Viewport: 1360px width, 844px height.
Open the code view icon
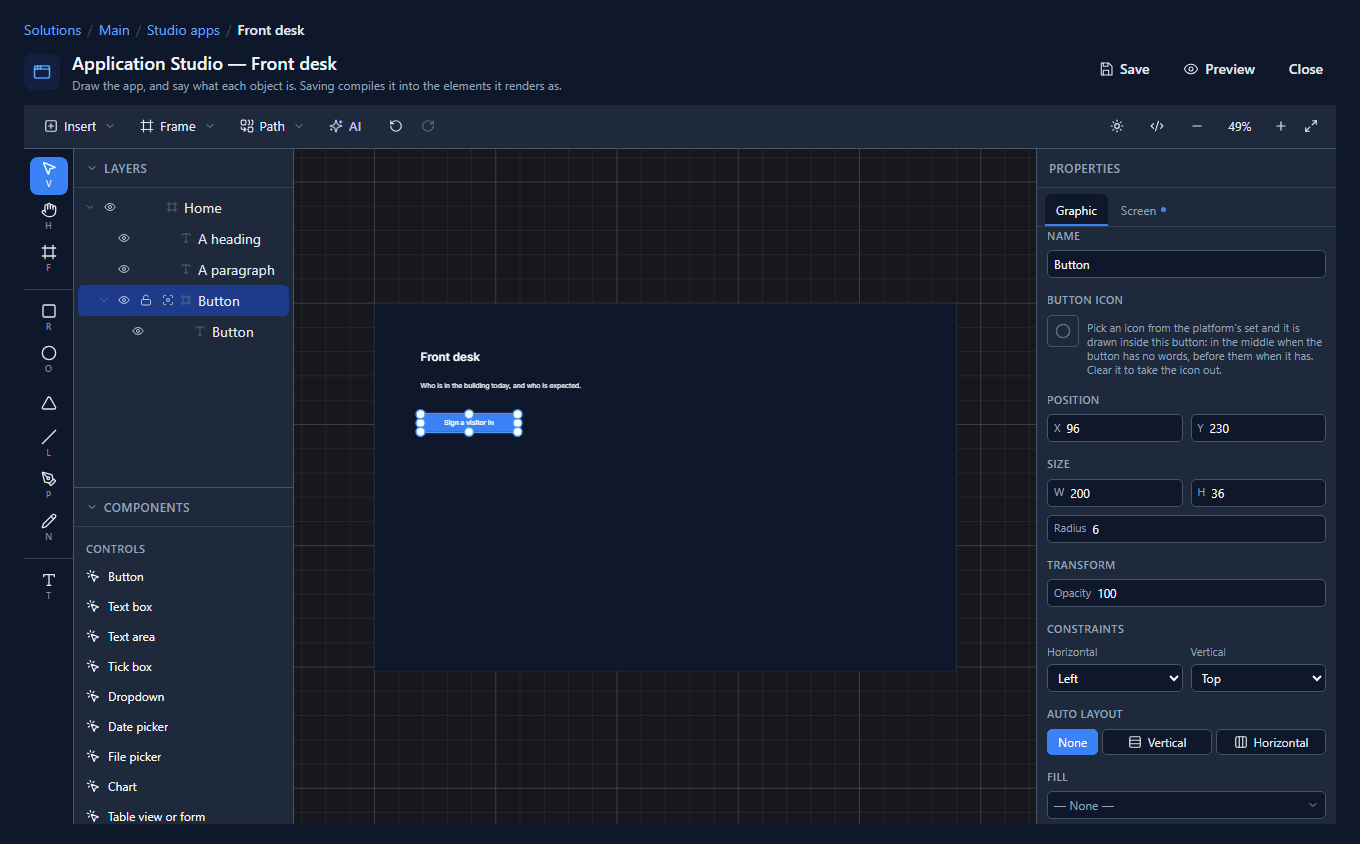[x=1157, y=126]
